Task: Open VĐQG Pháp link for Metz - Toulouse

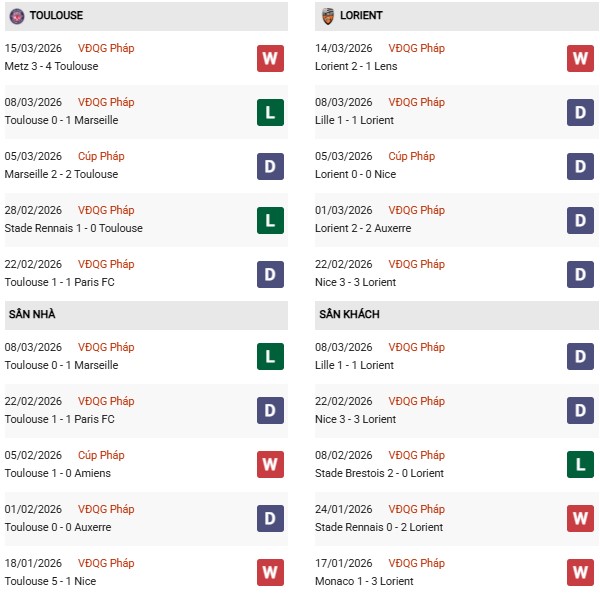Action: click(x=107, y=48)
